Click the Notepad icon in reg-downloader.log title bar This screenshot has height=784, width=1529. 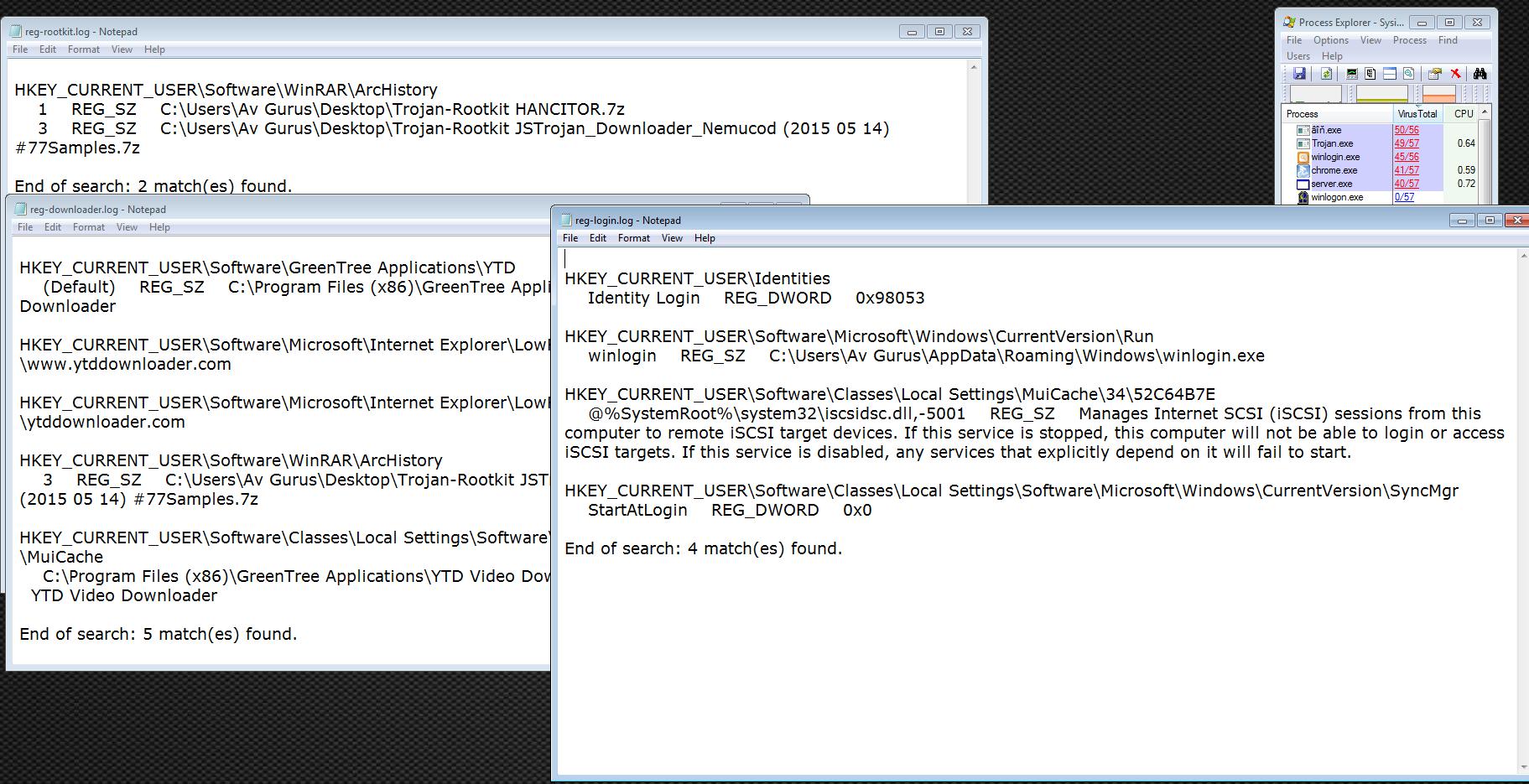21,210
